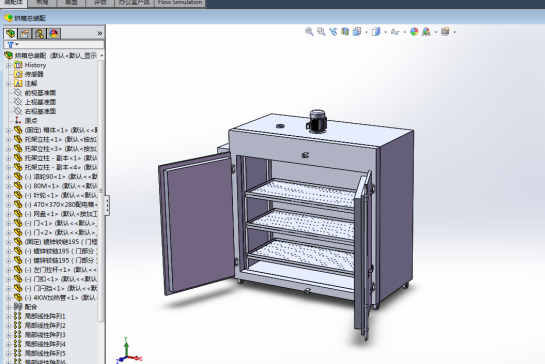Viewport: 545px width, 364px height.
Task: Open Edit Appearance color ball
Action: point(414,32)
